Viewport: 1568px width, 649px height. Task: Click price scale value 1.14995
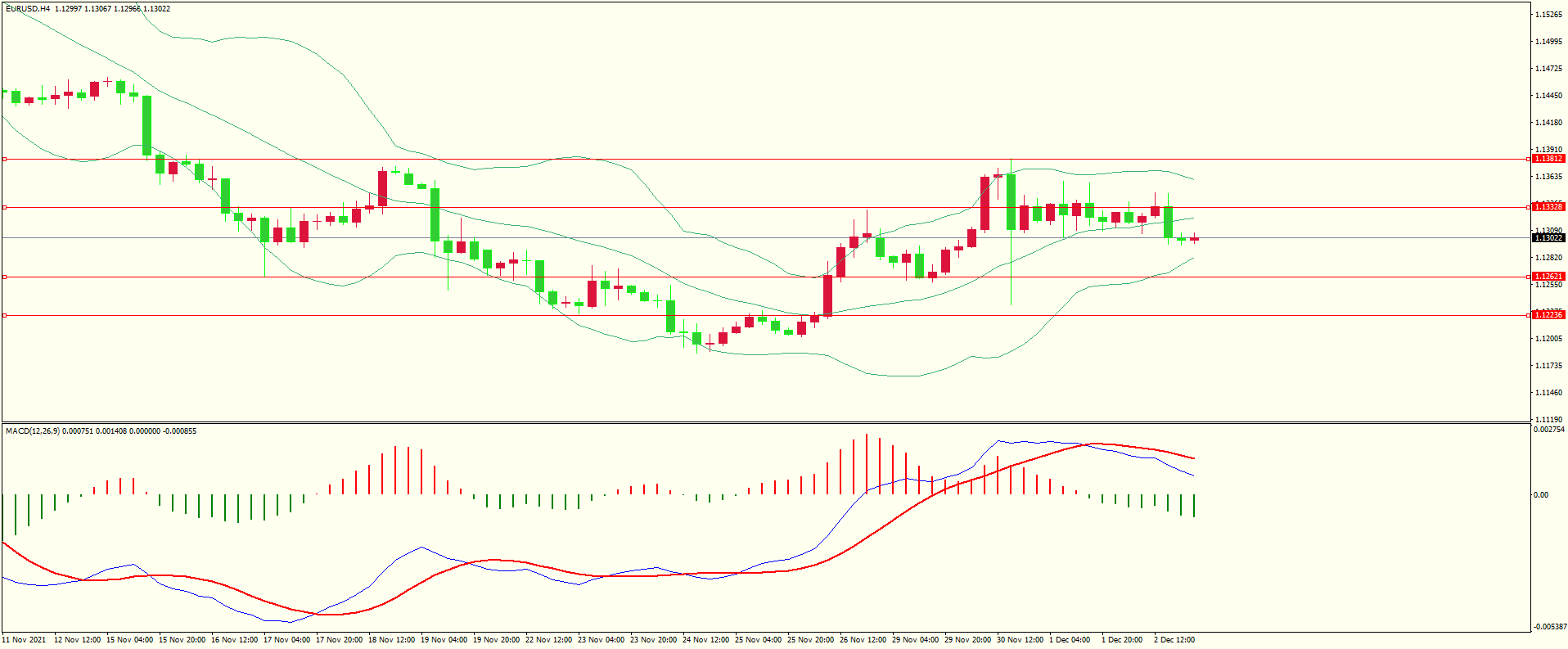click(x=1548, y=42)
